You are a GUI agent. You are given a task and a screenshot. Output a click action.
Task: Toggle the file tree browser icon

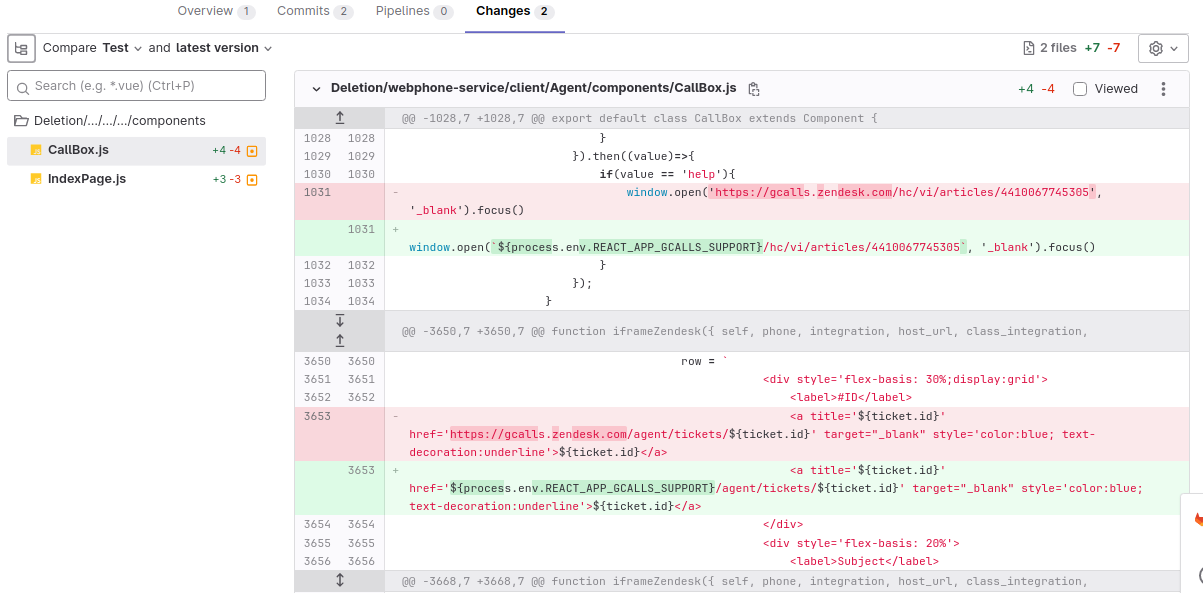click(21, 48)
